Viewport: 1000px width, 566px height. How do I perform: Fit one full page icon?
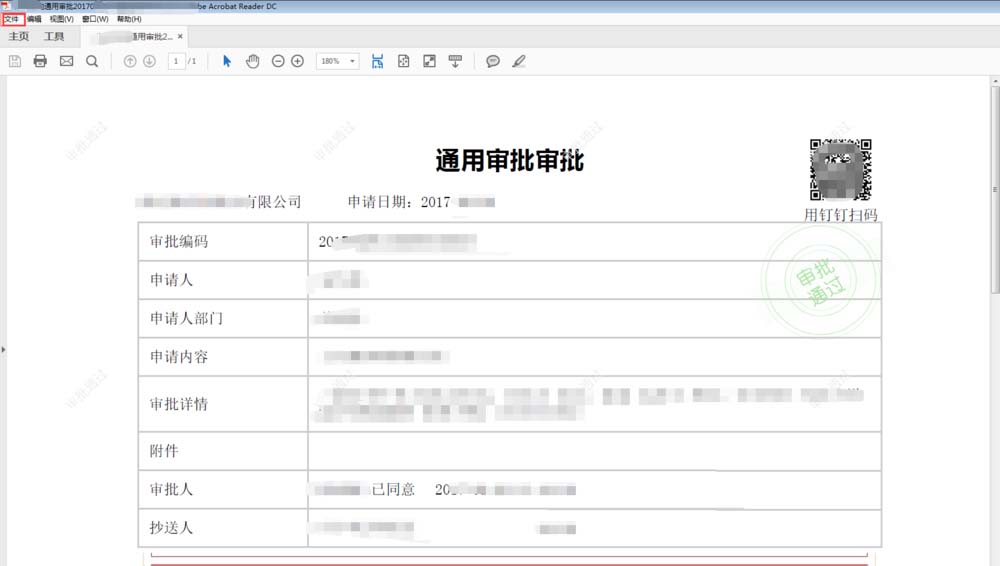coord(404,61)
